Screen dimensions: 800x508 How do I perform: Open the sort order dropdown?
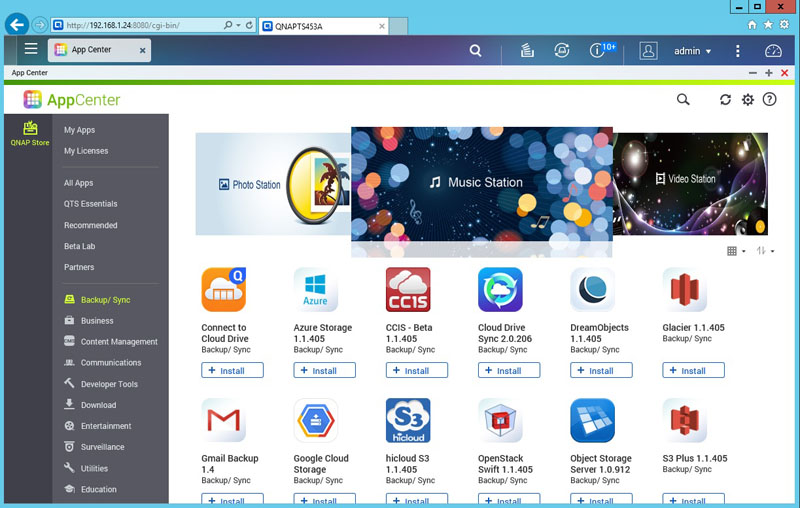[x=765, y=251]
